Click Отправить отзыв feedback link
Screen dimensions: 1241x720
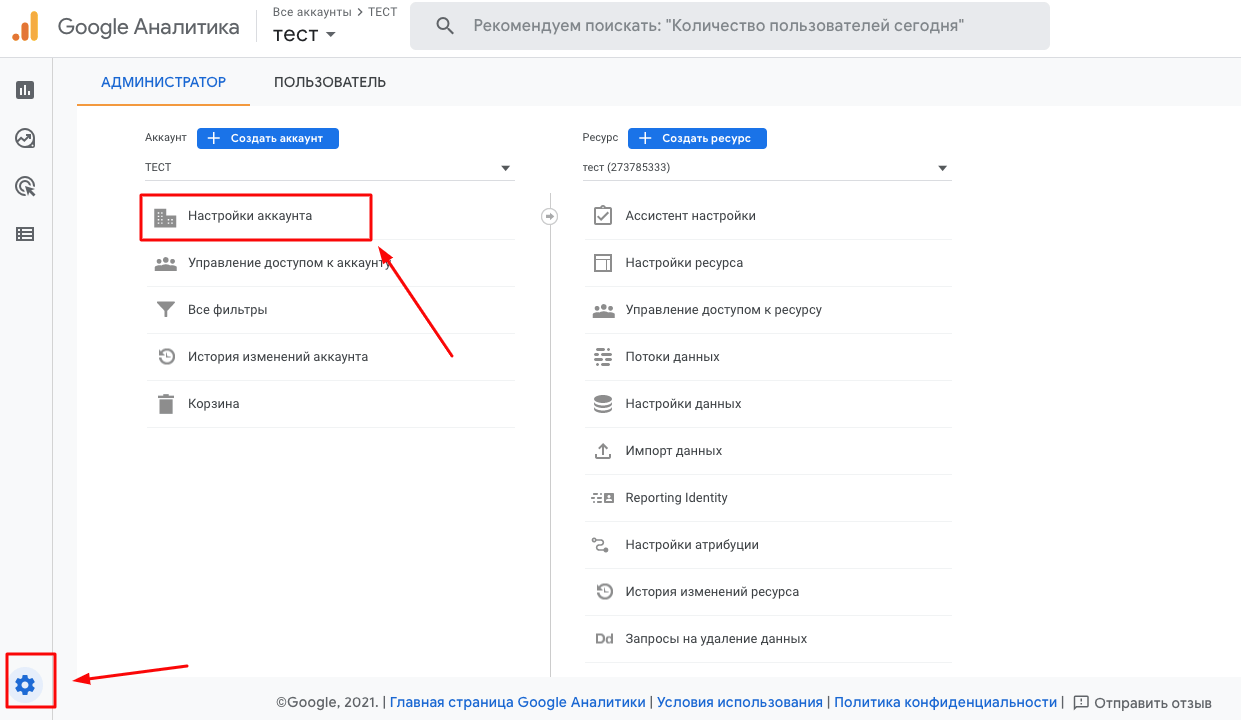(1153, 703)
